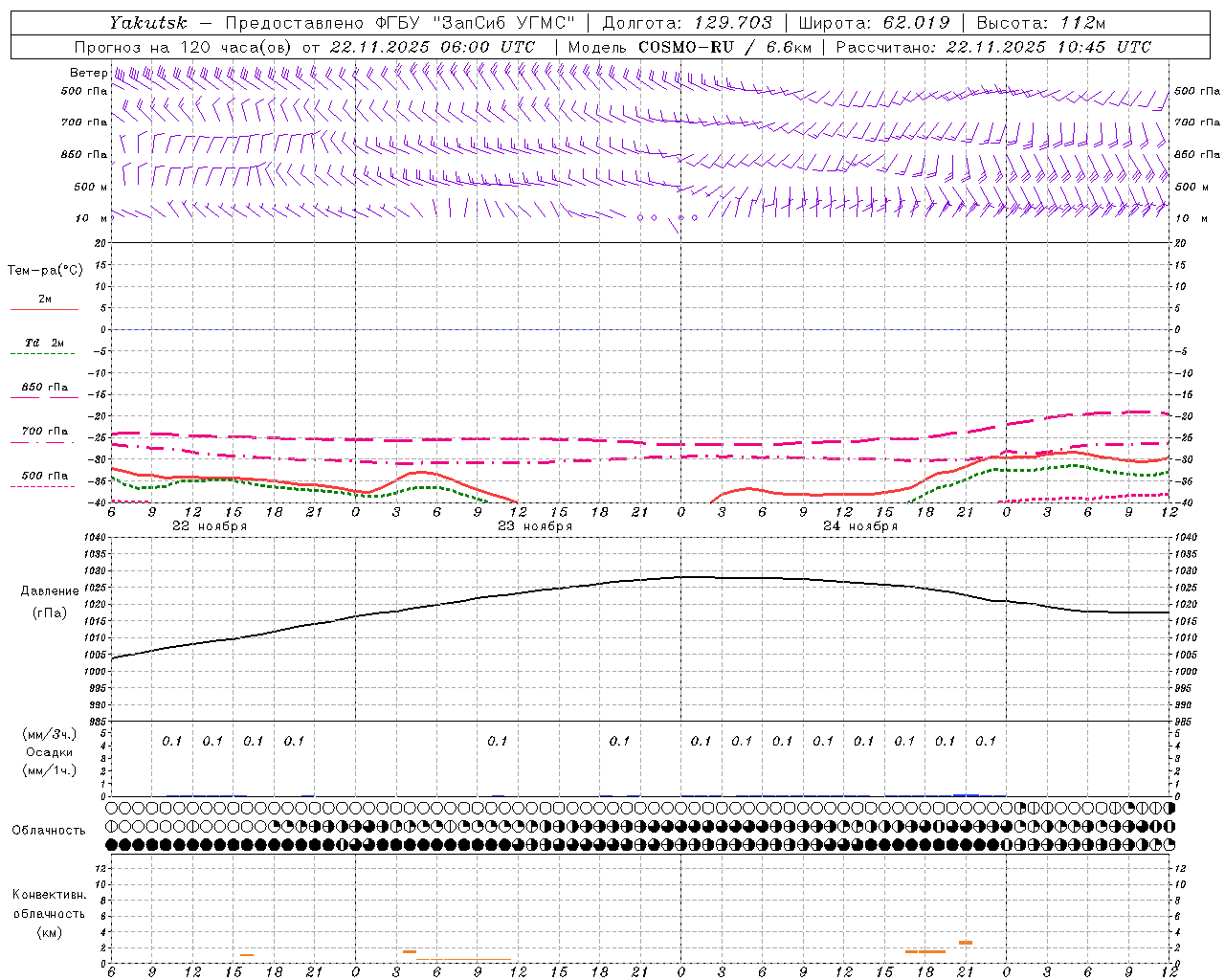Click the 'Осадки' precipitation panel label
1225x980 pixels.
(x=50, y=752)
